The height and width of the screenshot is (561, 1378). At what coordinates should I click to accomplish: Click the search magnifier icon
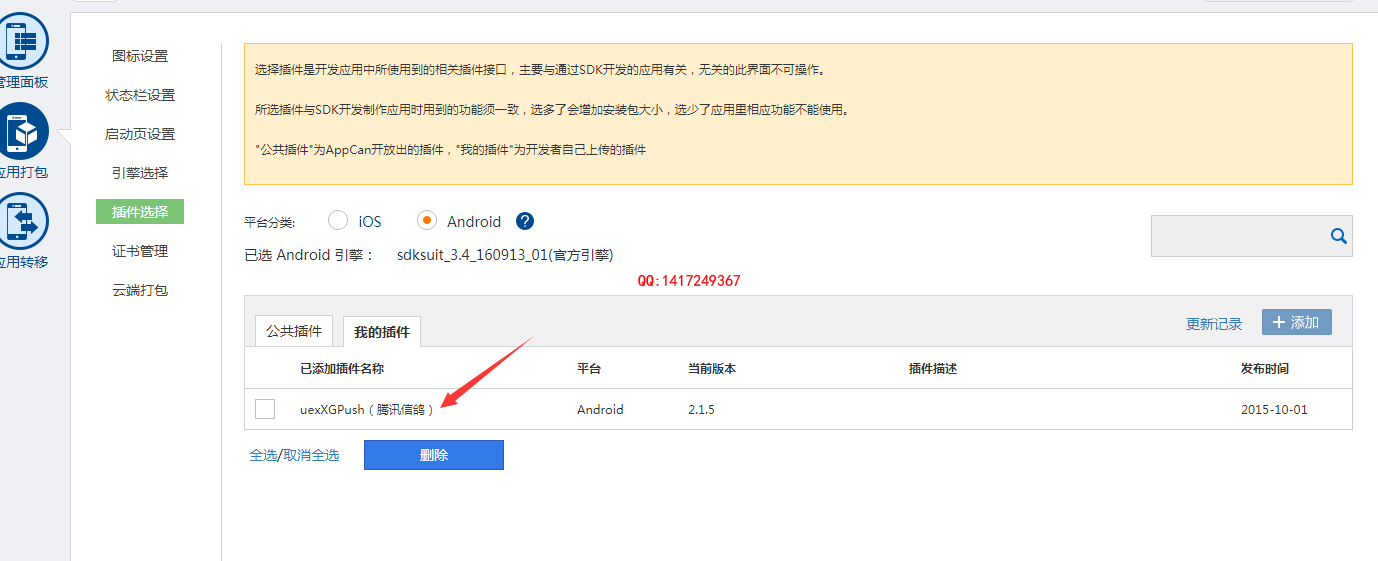(1338, 236)
